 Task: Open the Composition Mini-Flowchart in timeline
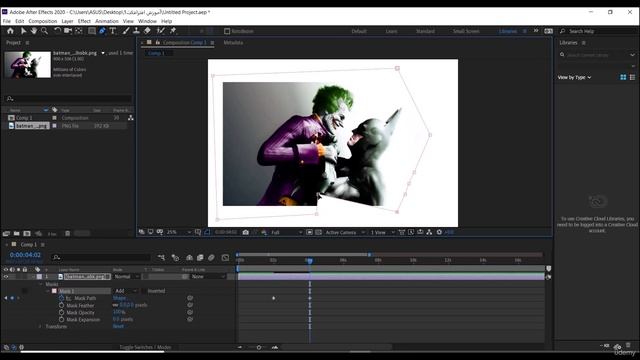point(161,258)
